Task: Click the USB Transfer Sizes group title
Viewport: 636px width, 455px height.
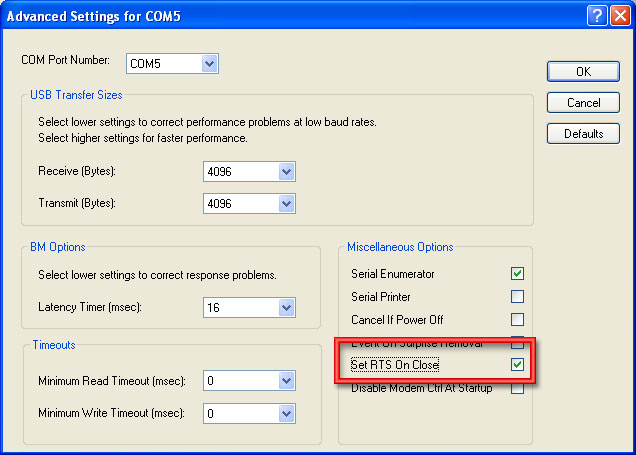Action: 76,95
